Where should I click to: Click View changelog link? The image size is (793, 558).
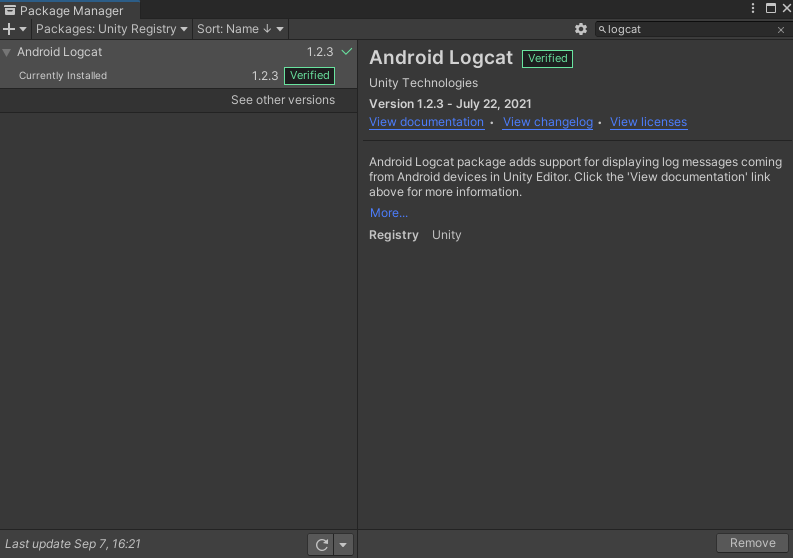tap(548, 122)
